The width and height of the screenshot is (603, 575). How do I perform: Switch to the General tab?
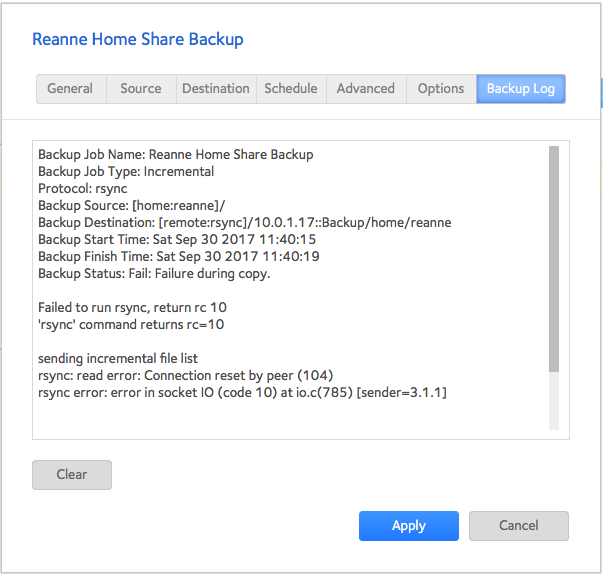[x=70, y=89]
